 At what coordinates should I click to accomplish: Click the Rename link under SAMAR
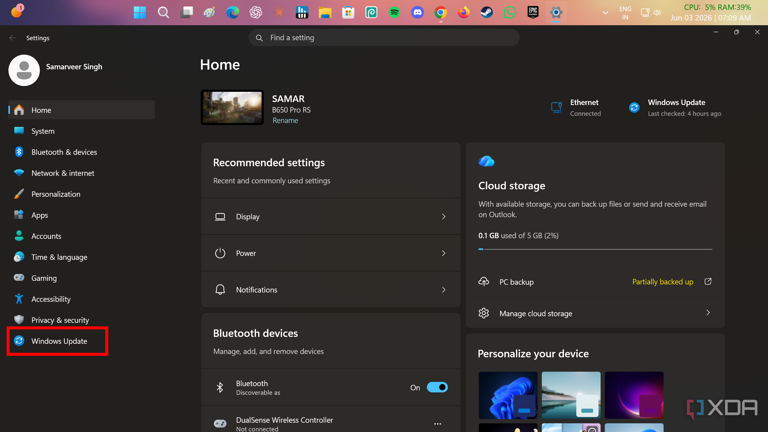(285, 120)
